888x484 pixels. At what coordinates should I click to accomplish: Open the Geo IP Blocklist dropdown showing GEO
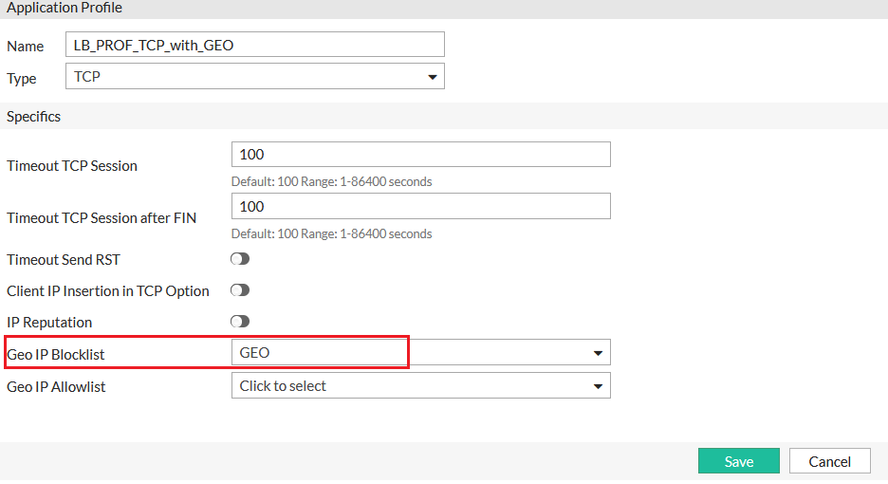[420, 353]
